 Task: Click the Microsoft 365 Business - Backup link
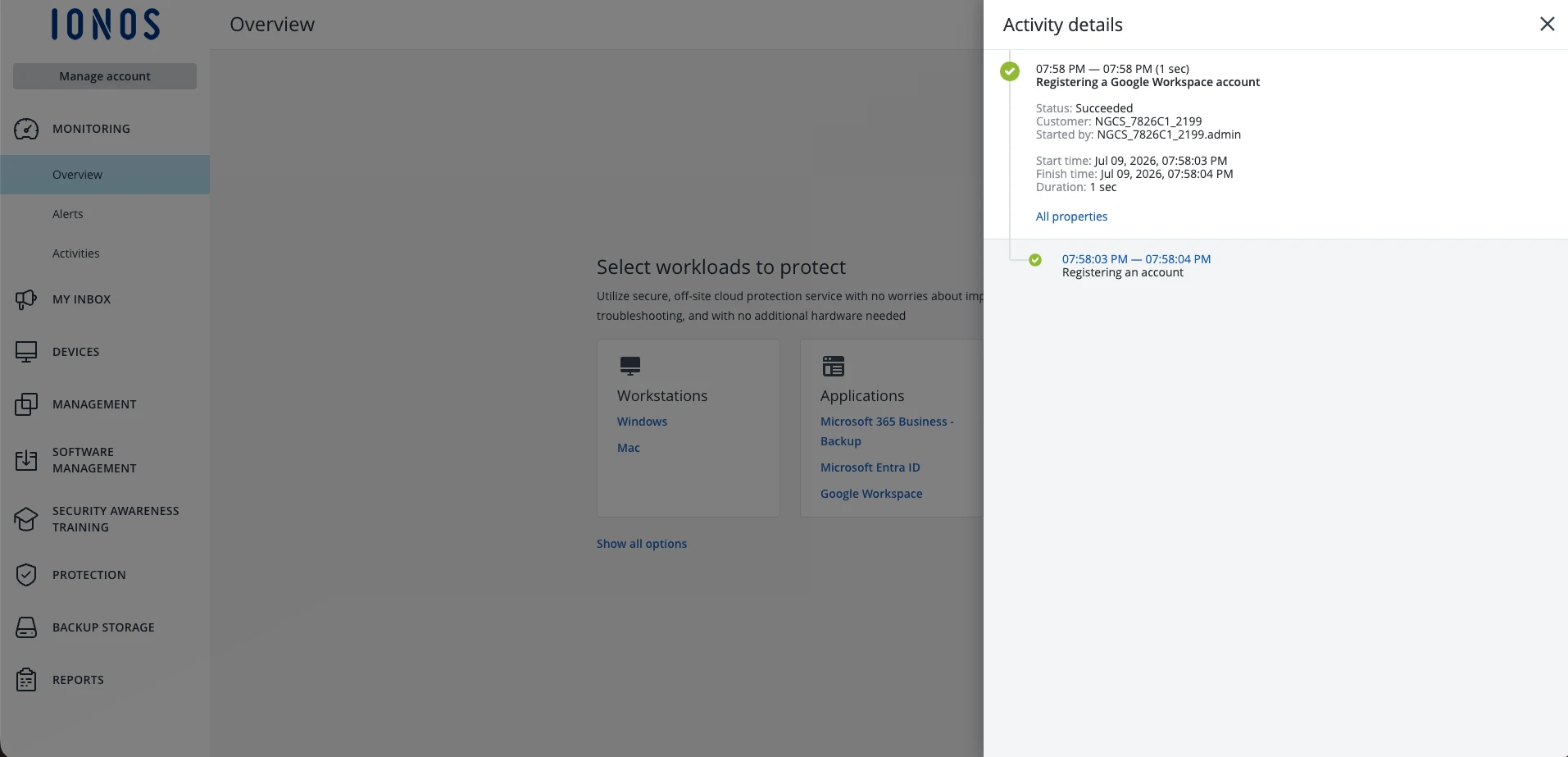tap(887, 431)
